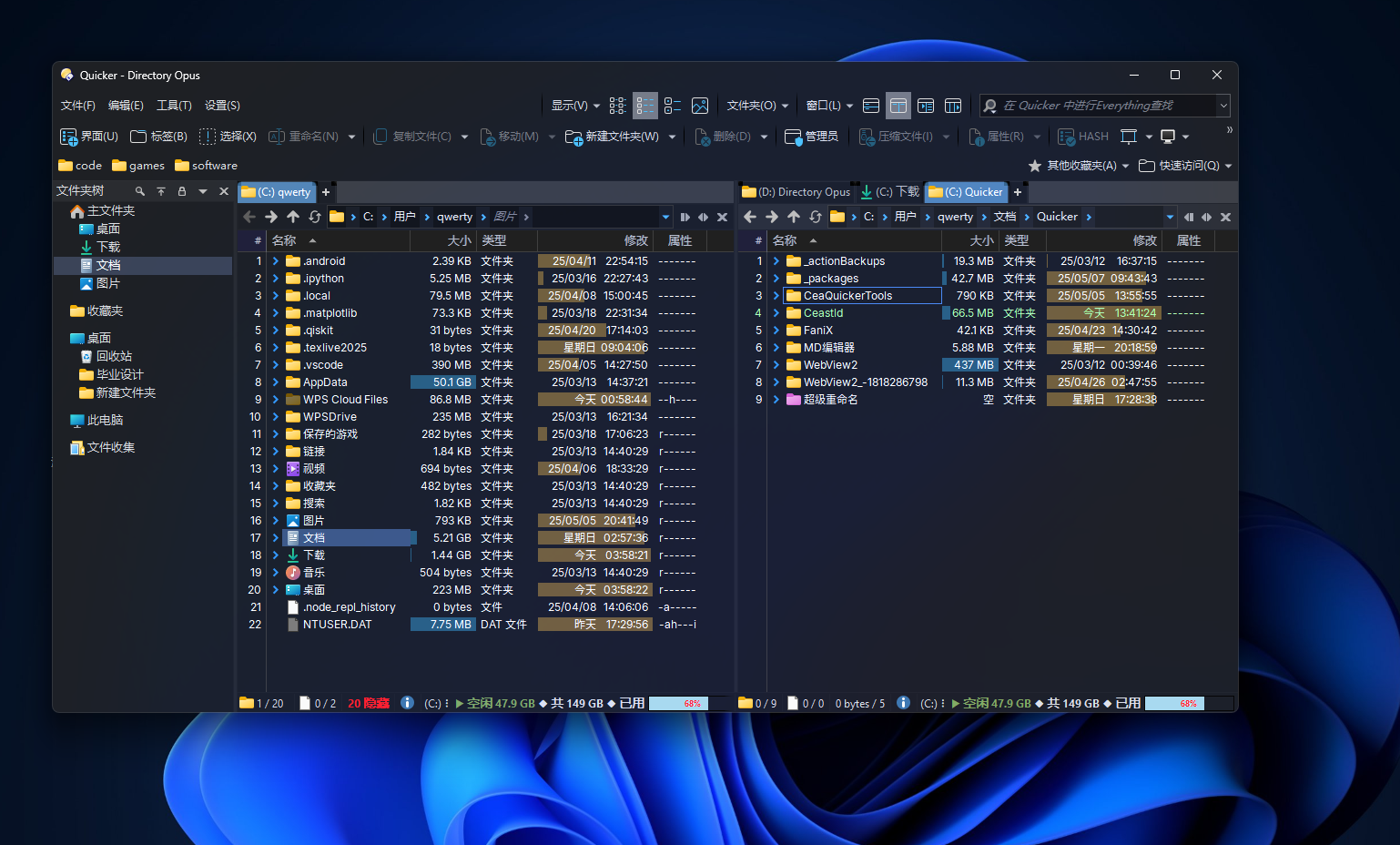Go back in left pane navigation

click(x=249, y=217)
